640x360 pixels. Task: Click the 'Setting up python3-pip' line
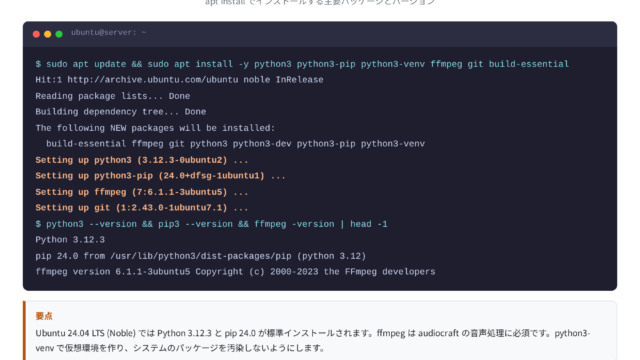click(x=160, y=176)
